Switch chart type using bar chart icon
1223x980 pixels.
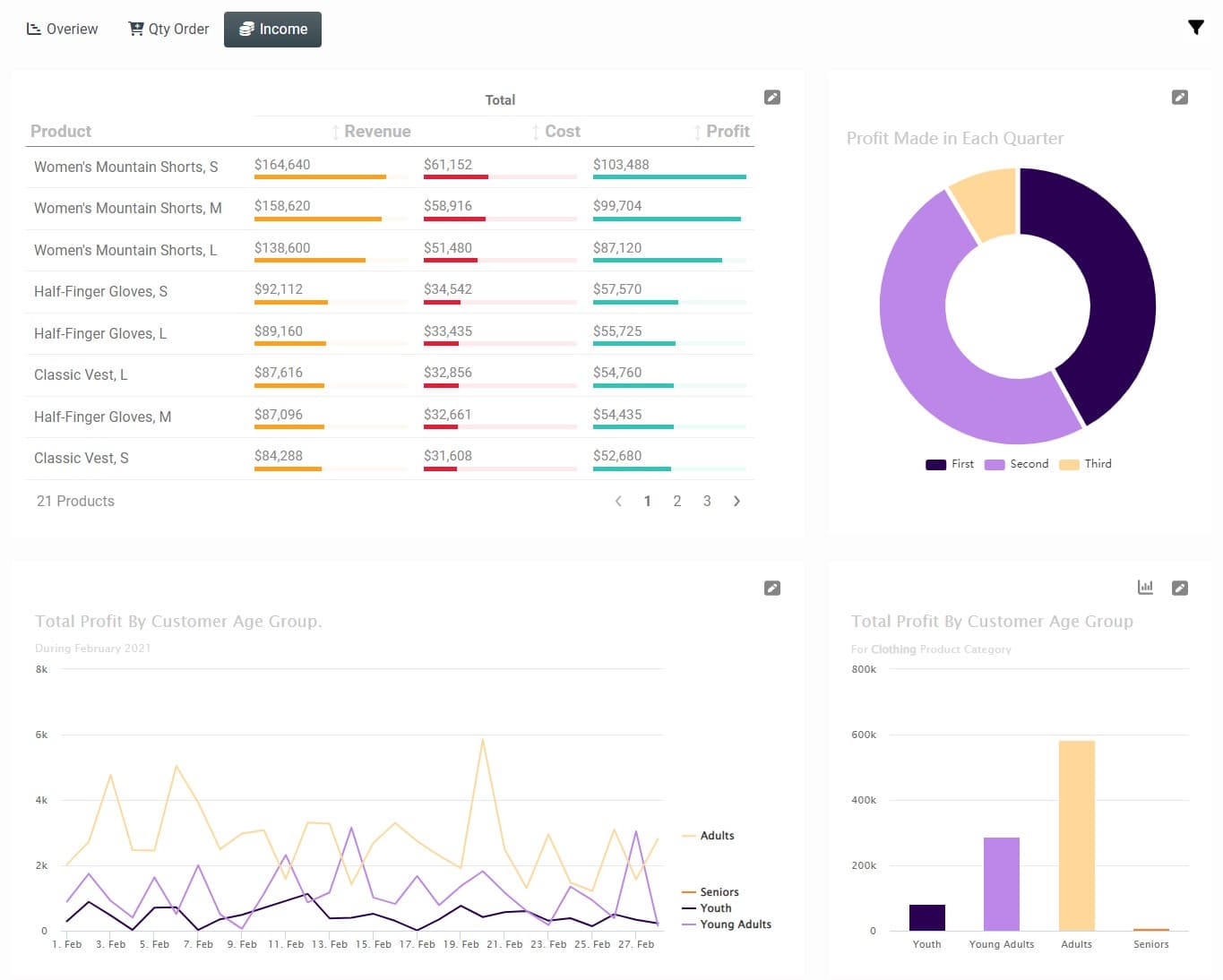[1145, 588]
